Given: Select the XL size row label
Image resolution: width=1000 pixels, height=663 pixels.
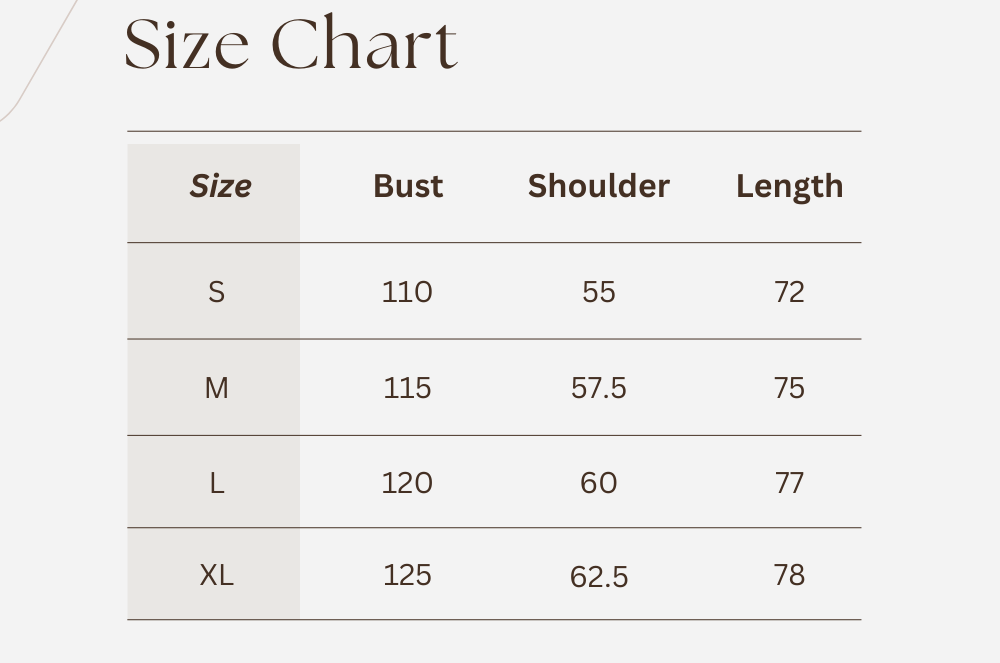Looking at the screenshot, I should tap(216, 575).
